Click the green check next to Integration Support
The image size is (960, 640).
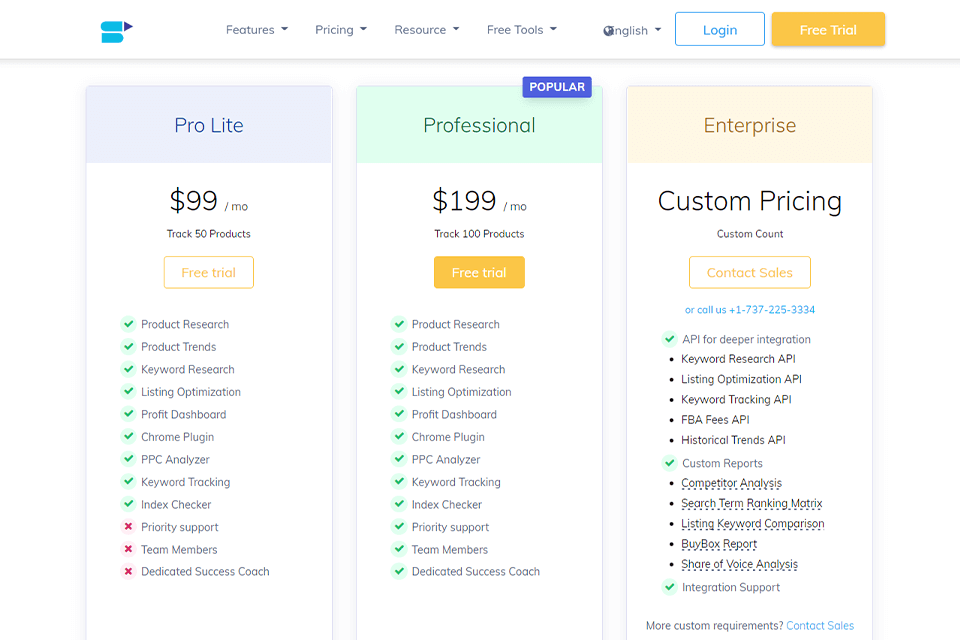pyautogui.click(x=670, y=587)
